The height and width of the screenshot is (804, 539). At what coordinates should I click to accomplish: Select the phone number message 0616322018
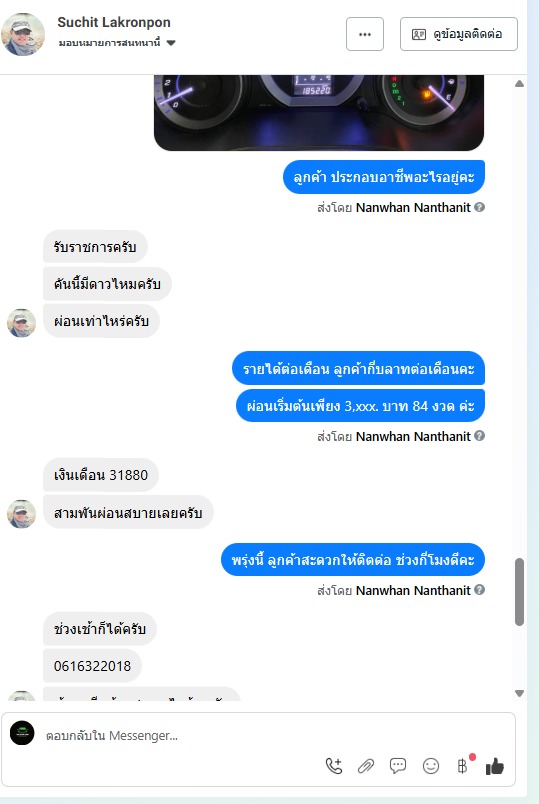(x=92, y=666)
